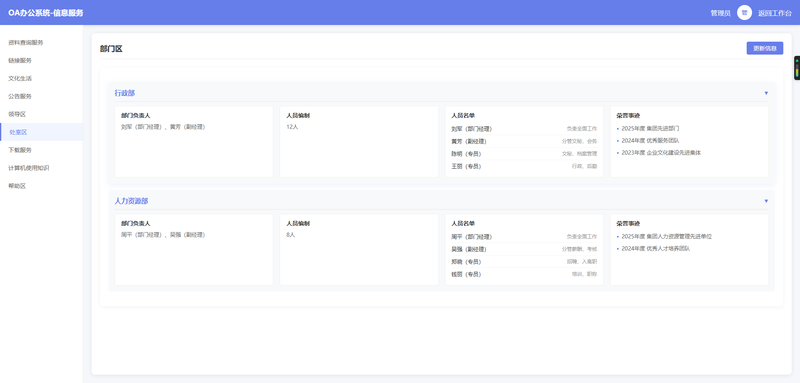
Task: Select 领导区 in the sidebar
Action: pyautogui.click(x=41, y=114)
